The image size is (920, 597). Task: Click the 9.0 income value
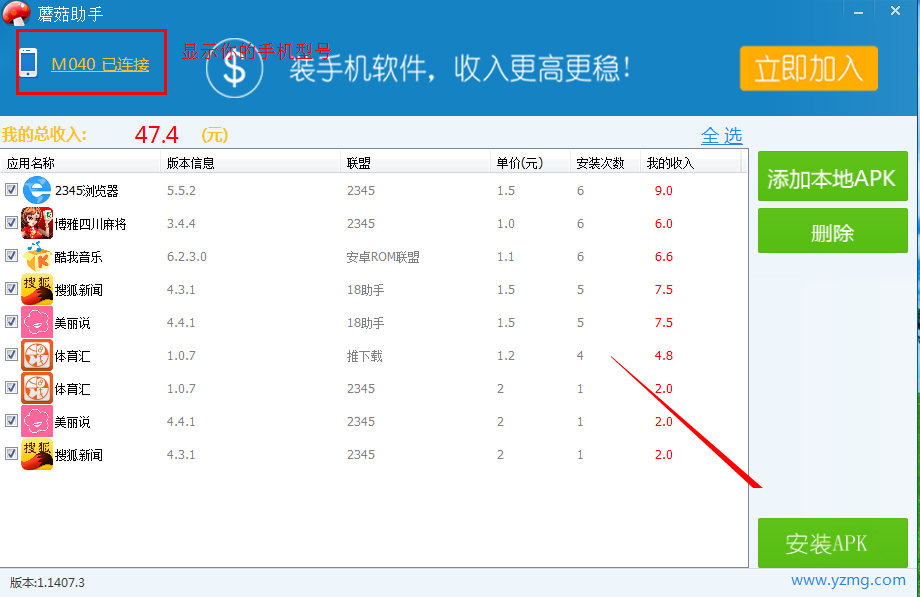pyautogui.click(x=664, y=191)
